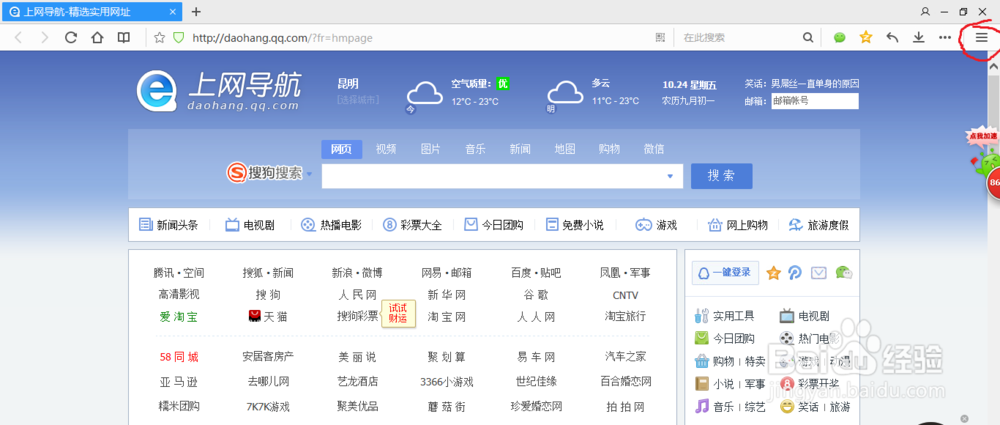1000x425 pixels.
Task: Open the 腾讯·空间 link
Action: 179,273
